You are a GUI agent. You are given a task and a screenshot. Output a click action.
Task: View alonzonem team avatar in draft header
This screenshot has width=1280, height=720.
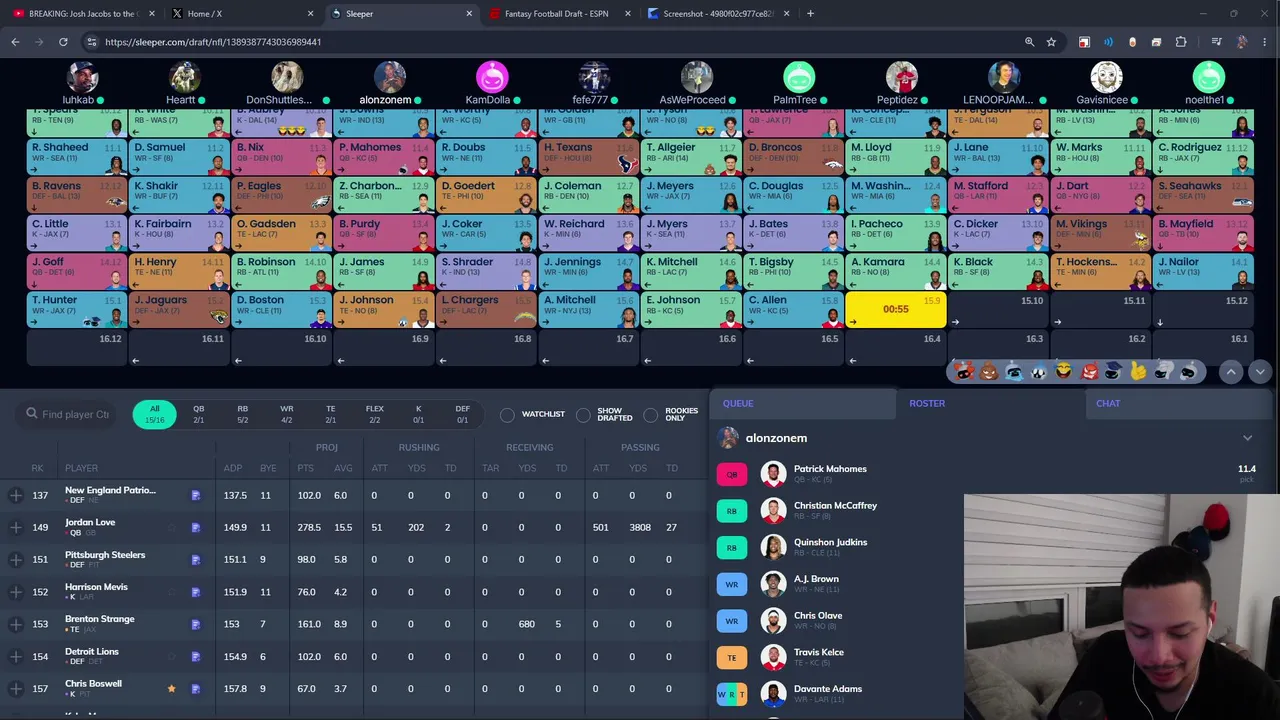coord(389,77)
